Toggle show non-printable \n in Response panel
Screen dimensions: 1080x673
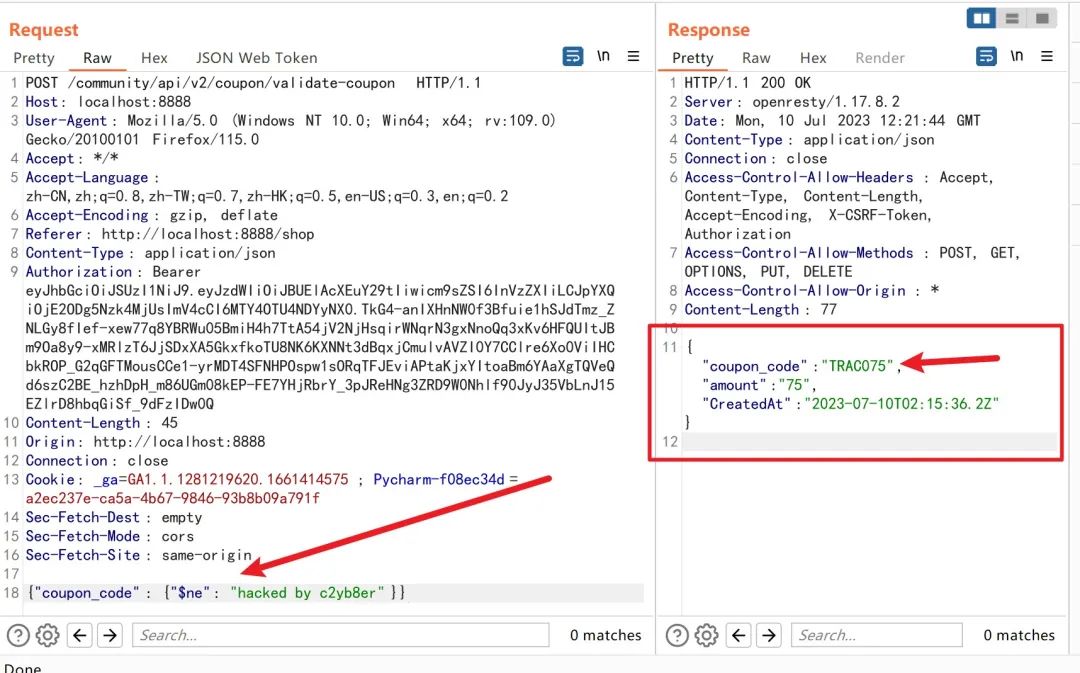click(1017, 56)
